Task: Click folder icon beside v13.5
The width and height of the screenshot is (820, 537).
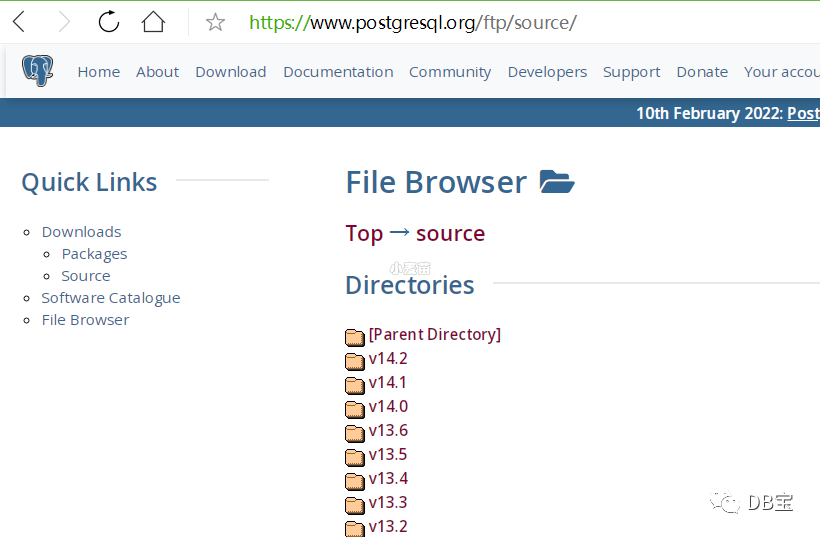Action: [355, 458]
